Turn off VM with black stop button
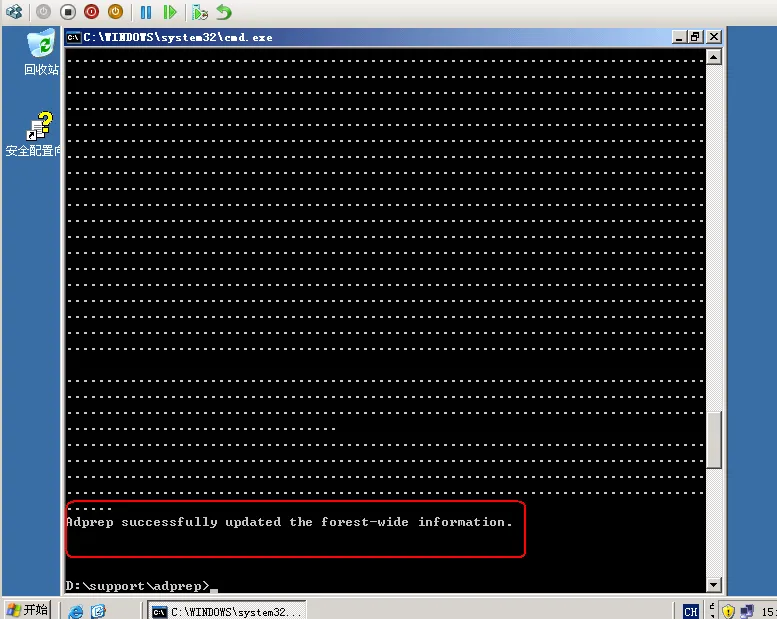 click(x=68, y=11)
